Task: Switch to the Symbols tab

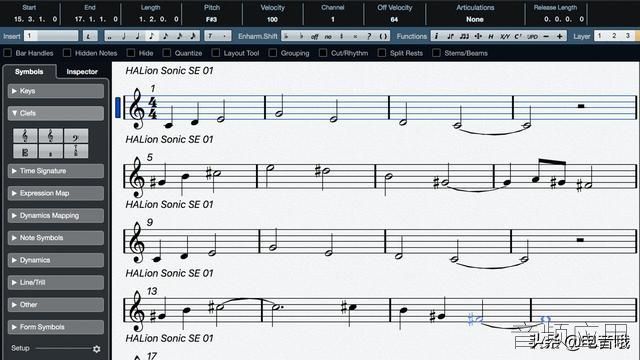Action: [29, 71]
